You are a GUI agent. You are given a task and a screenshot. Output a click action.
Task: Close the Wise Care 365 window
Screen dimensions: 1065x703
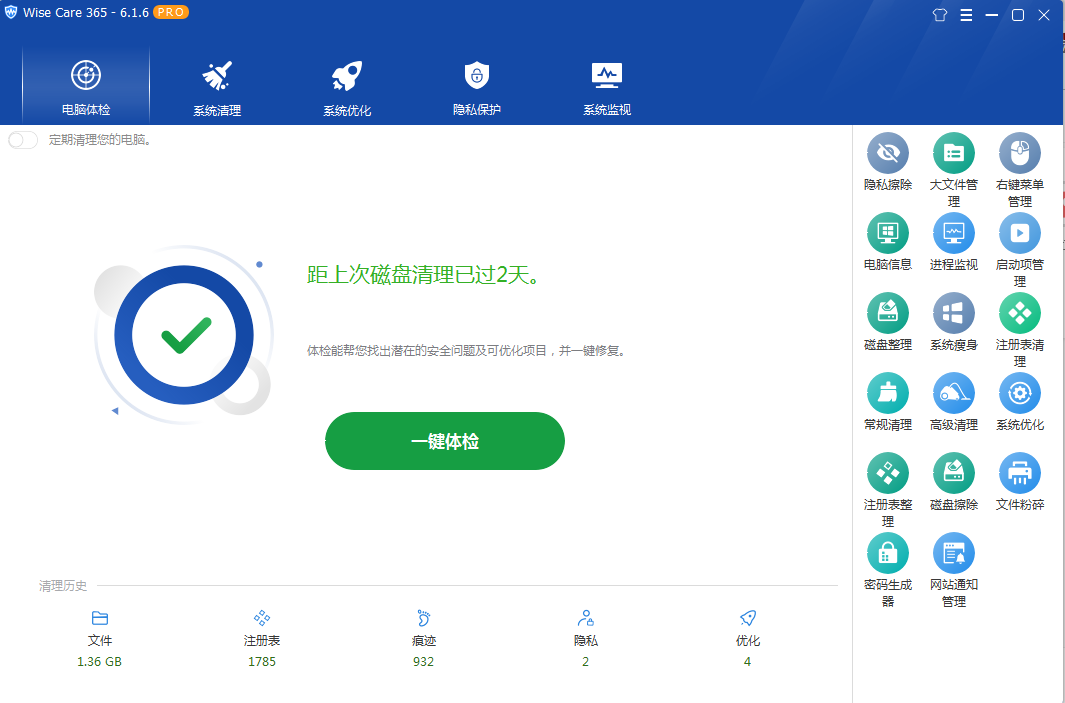[1044, 15]
